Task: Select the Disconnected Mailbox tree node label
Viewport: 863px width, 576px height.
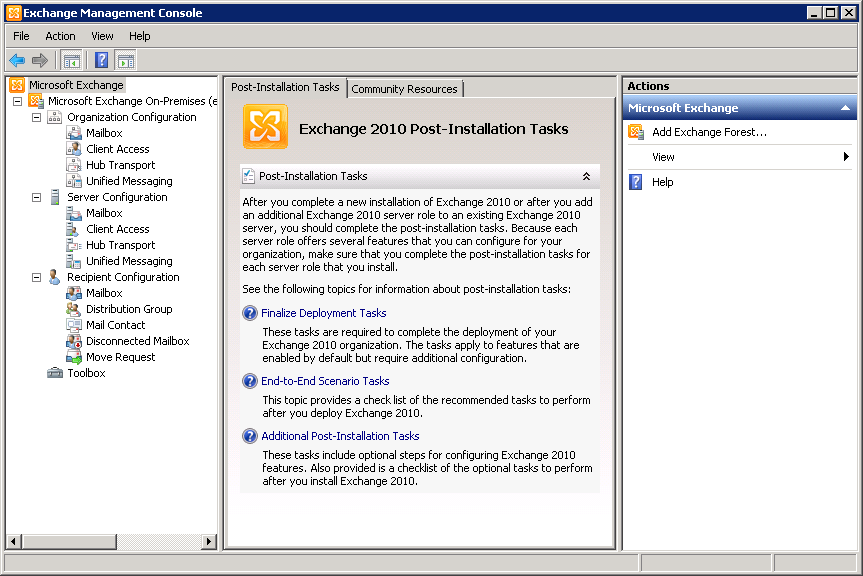Action: pos(138,341)
